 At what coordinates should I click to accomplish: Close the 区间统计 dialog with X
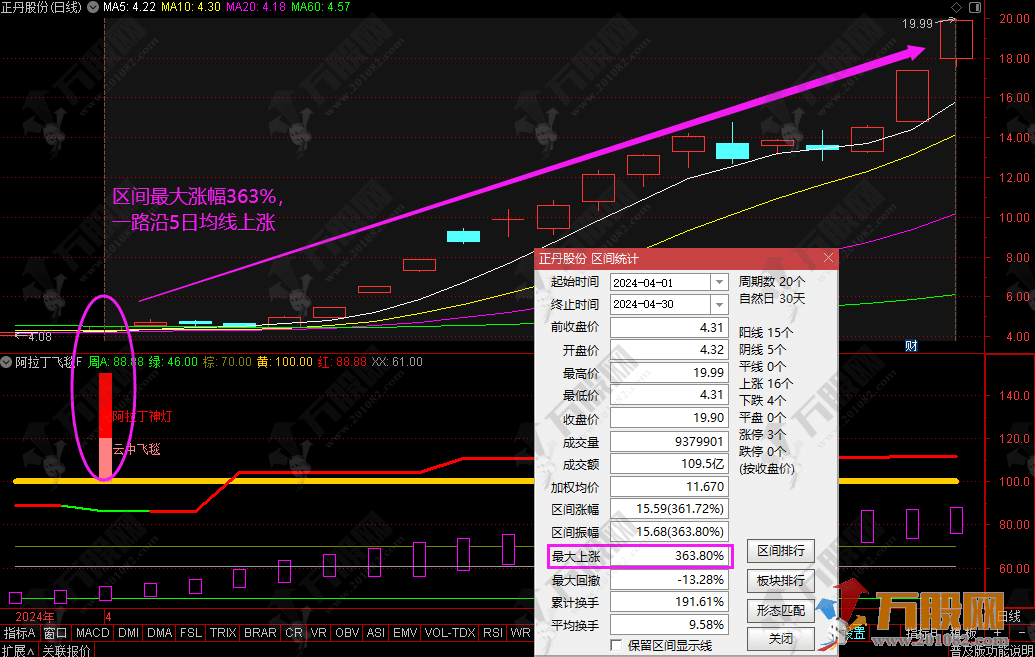coord(828,258)
